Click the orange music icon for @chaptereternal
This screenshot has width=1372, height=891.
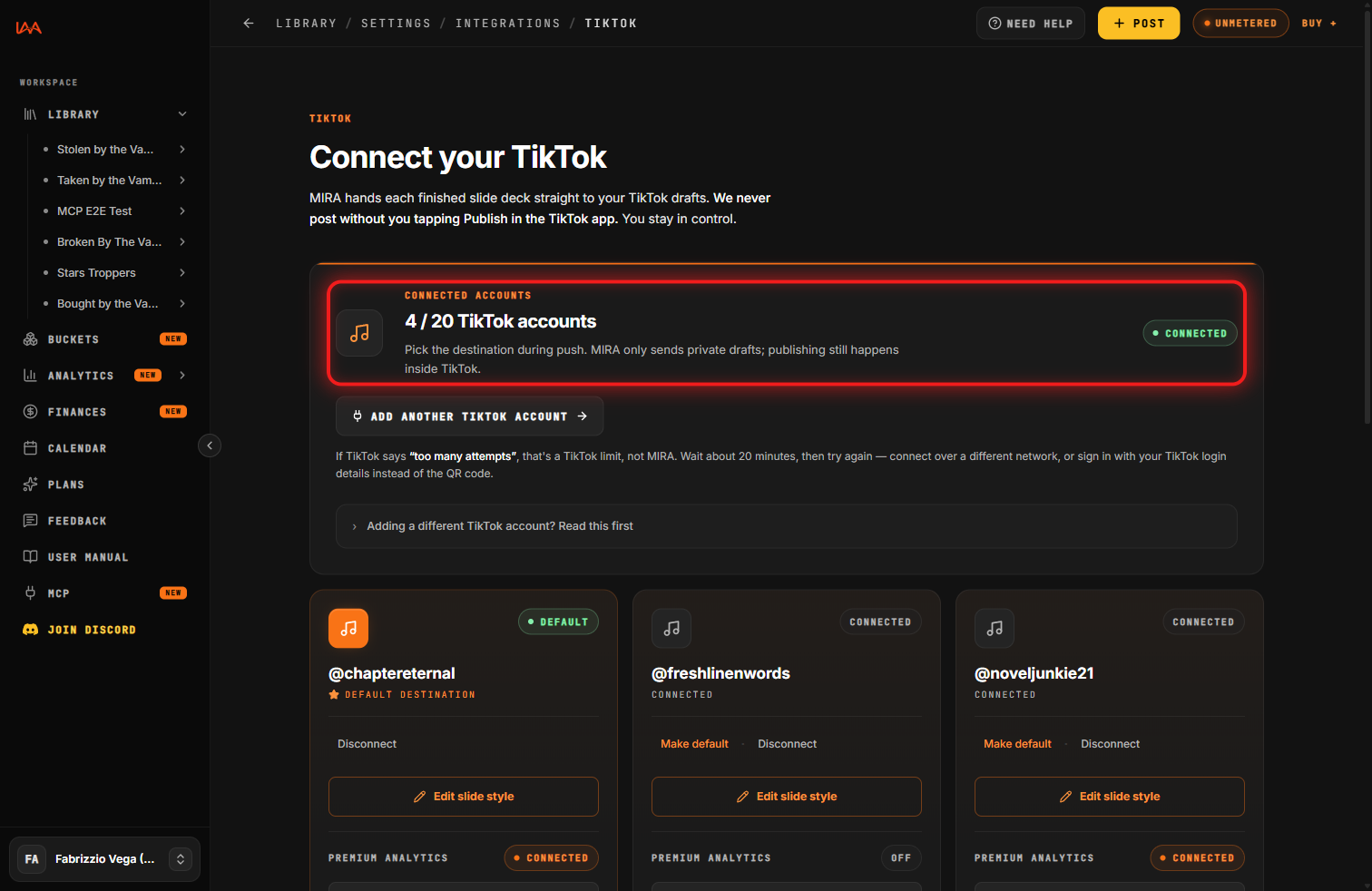[x=348, y=628]
